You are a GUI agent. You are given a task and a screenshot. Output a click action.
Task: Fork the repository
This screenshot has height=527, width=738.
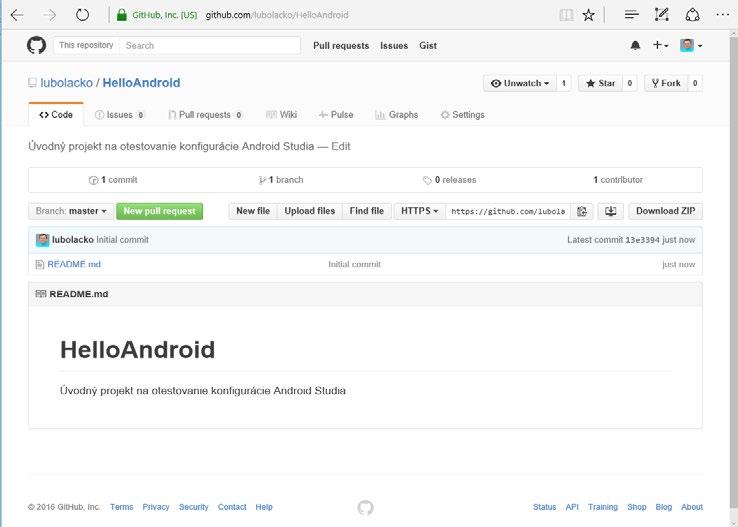tap(666, 83)
